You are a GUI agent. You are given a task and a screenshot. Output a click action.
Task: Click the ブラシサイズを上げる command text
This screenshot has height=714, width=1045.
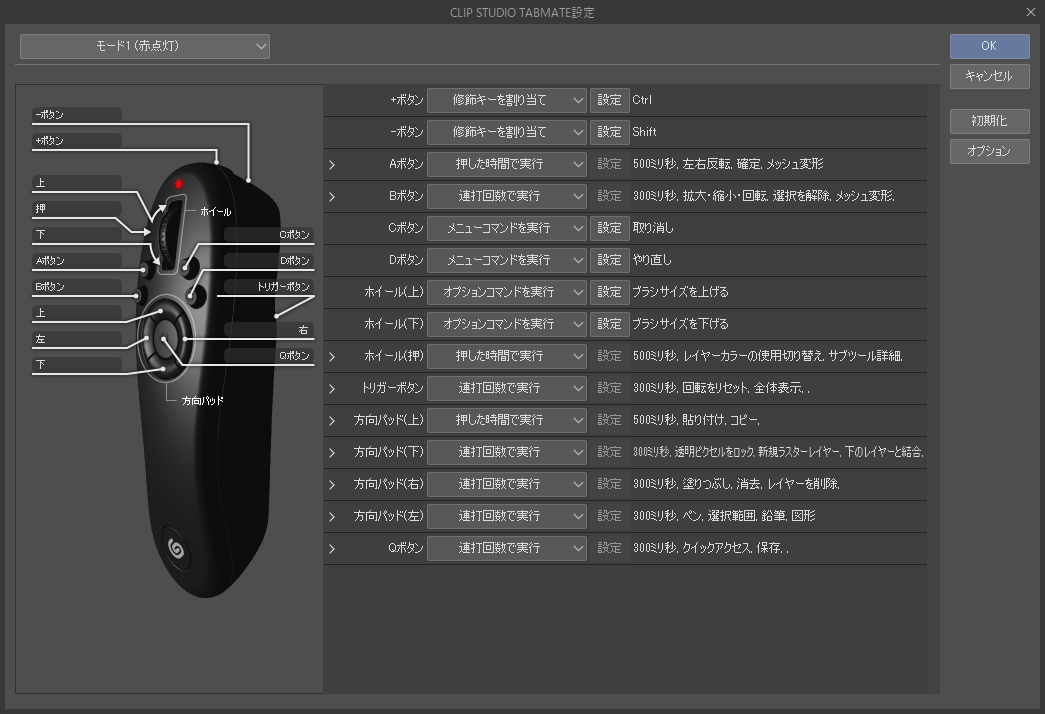tap(680, 292)
